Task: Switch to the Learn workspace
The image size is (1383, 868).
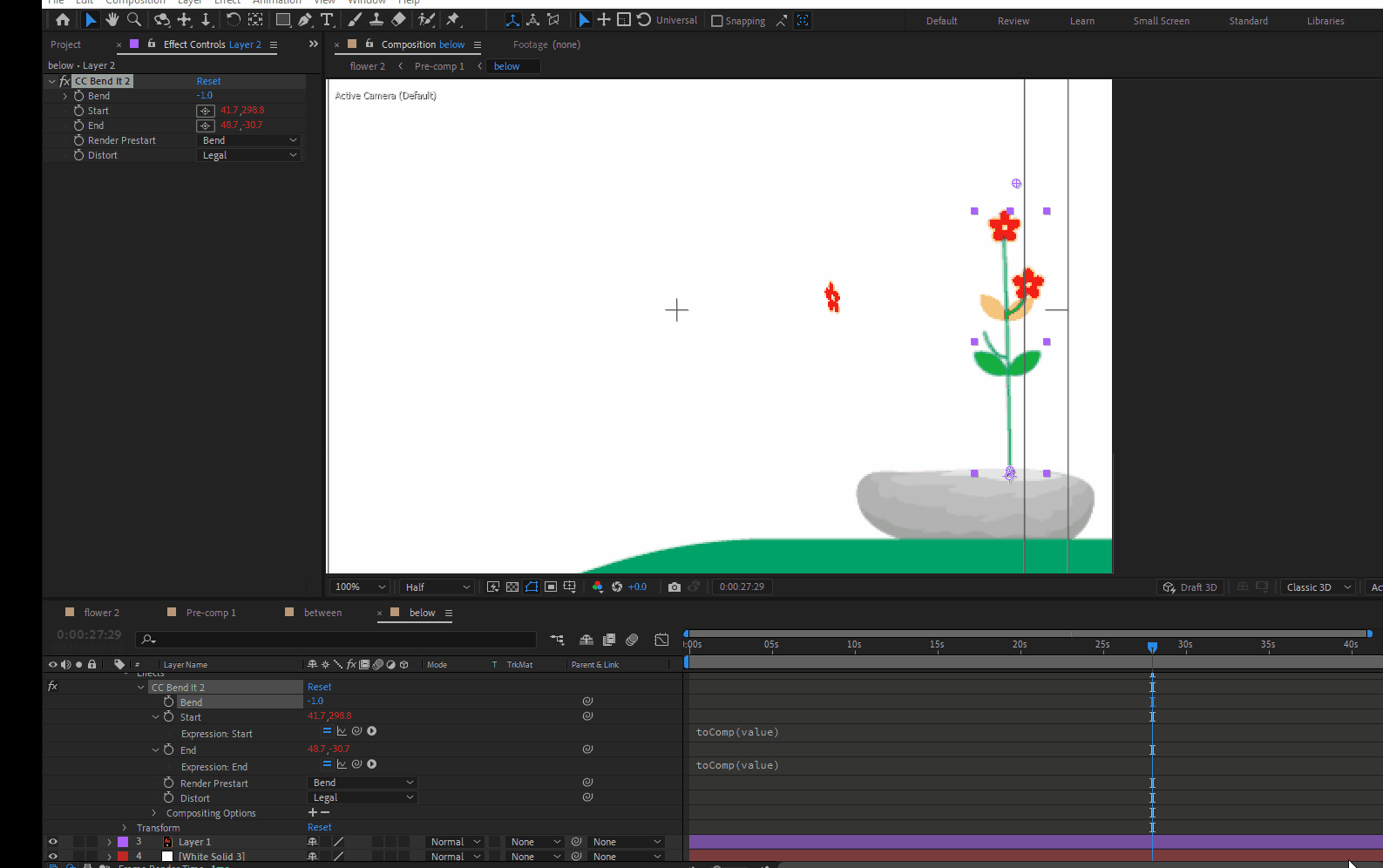Action: point(1082,21)
